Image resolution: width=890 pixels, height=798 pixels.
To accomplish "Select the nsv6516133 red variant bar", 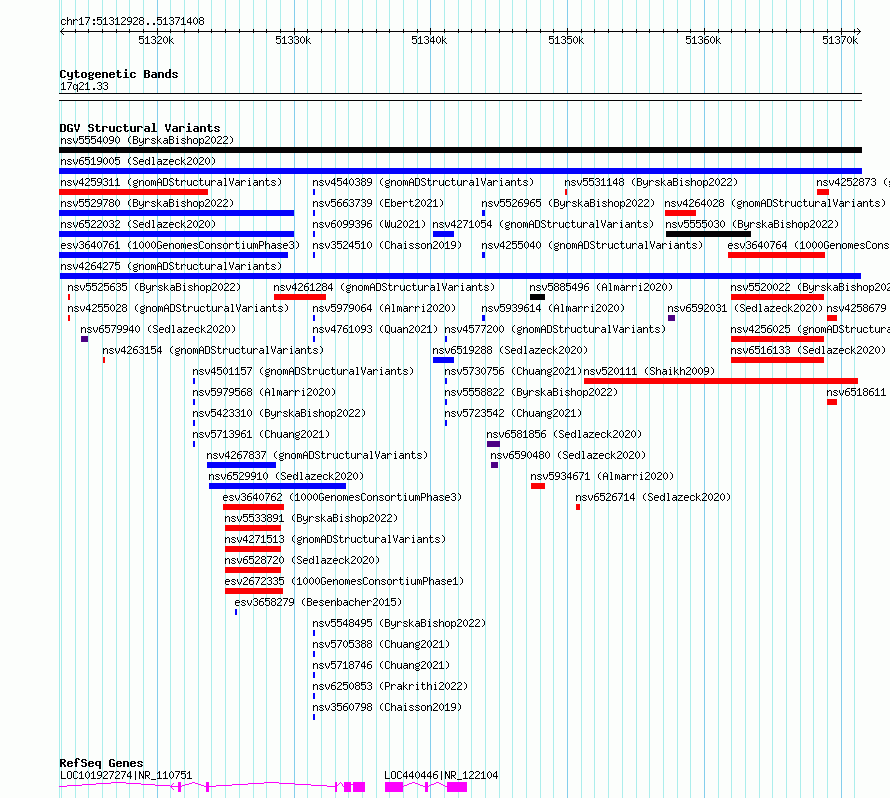I will 777,360.
